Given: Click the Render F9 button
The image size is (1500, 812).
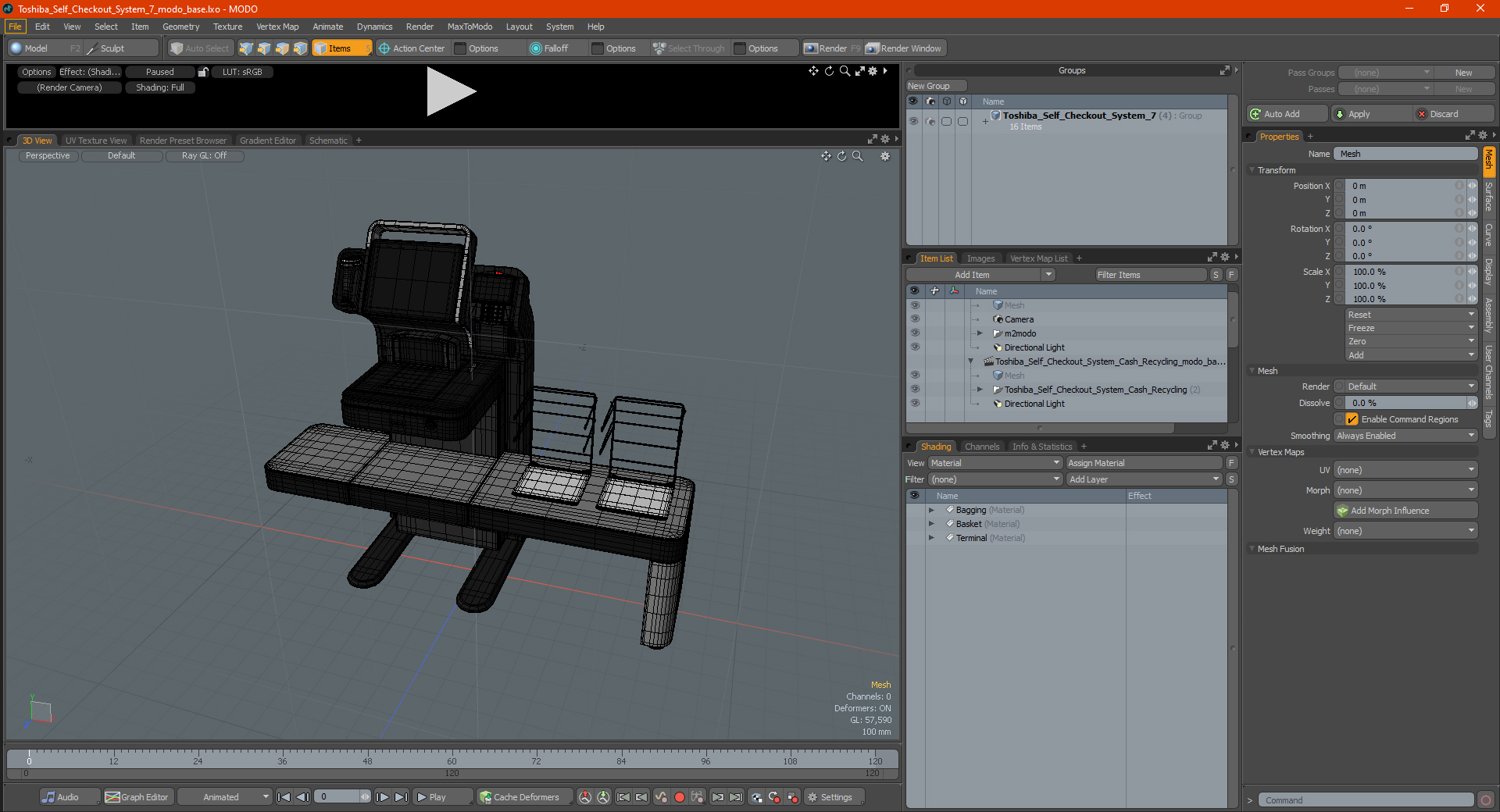Looking at the screenshot, I should (x=832, y=48).
